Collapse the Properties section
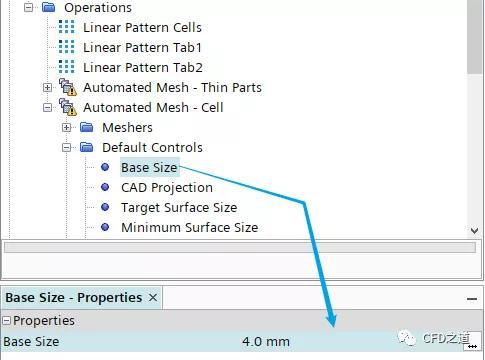The height and width of the screenshot is (360, 485). click(x=6, y=321)
